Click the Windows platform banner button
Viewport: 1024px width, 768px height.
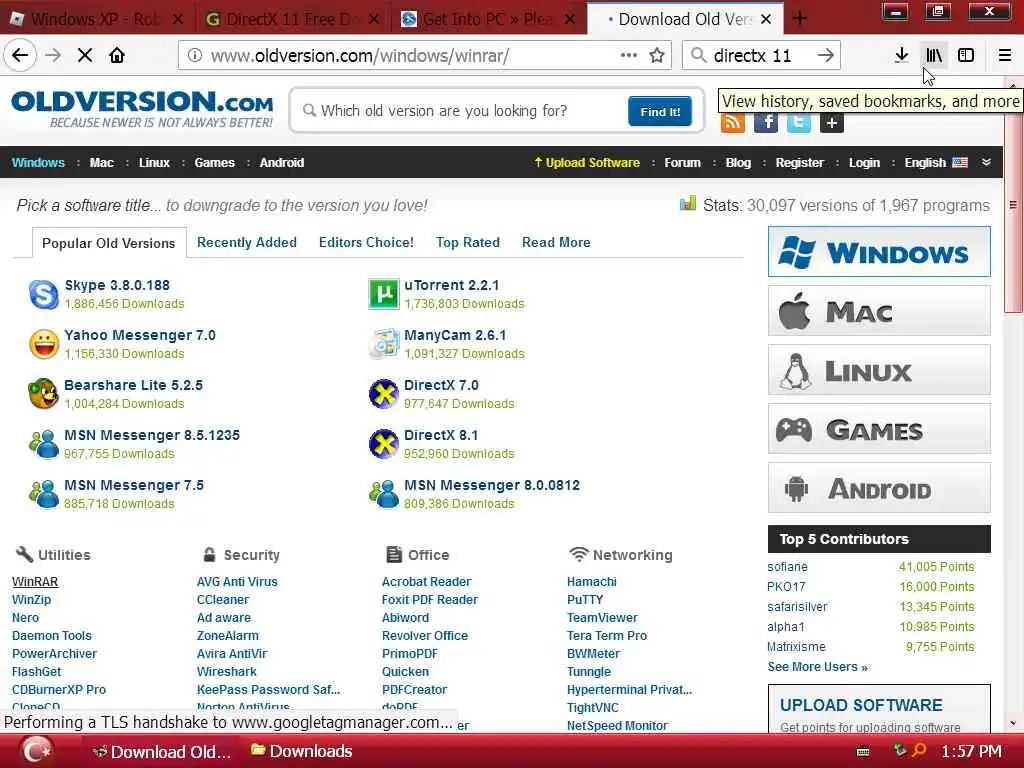tap(879, 251)
